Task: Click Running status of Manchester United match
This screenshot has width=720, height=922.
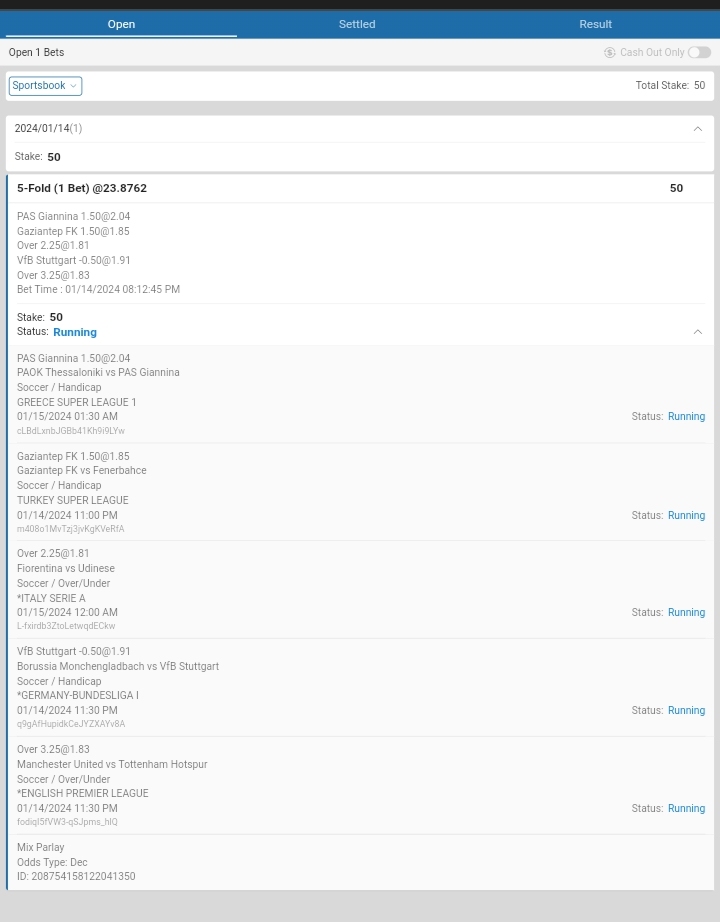Action: tap(686, 809)
